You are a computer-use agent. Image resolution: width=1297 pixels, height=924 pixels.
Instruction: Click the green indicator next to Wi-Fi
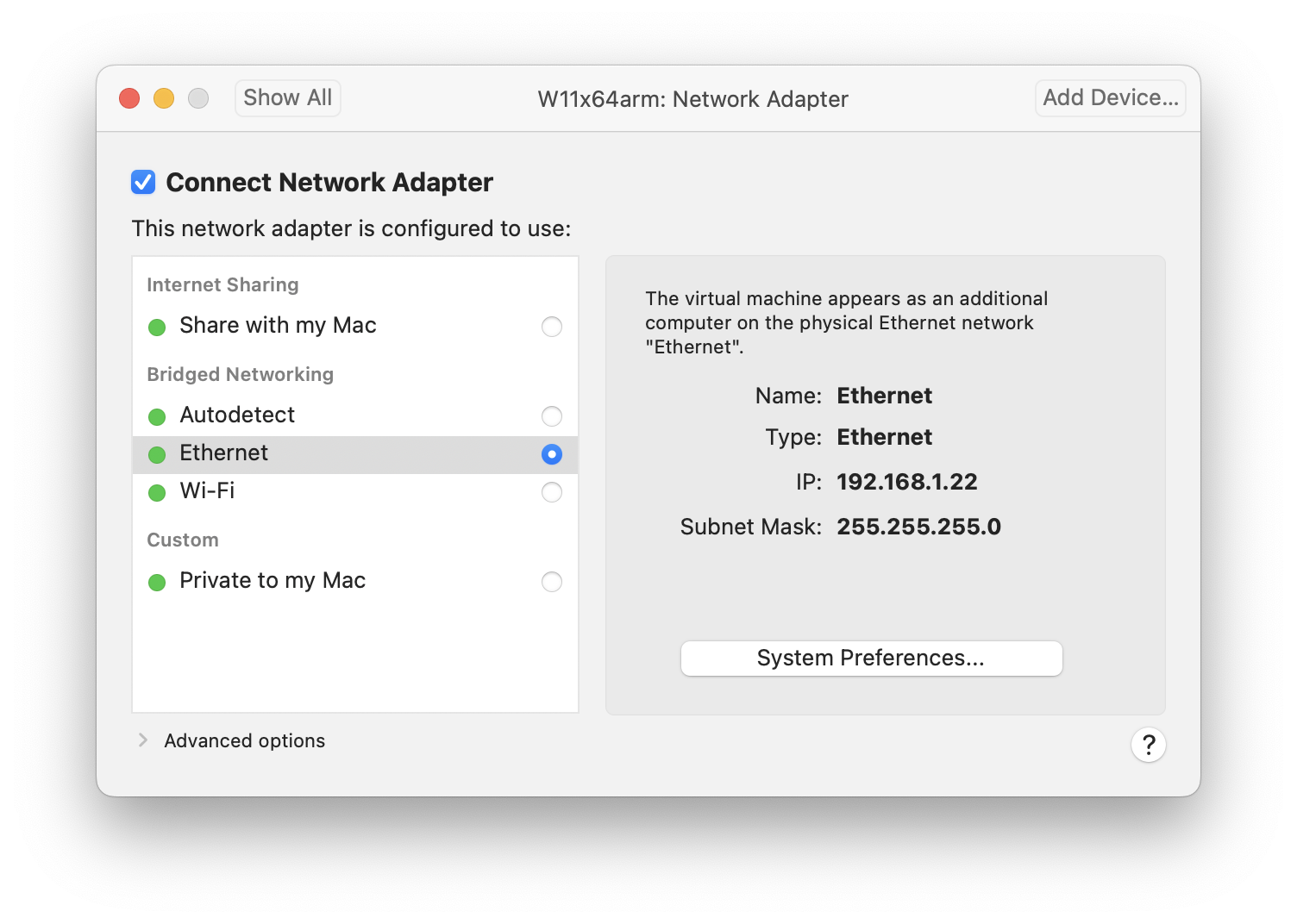pyautogui.click(x=157, y=492)
